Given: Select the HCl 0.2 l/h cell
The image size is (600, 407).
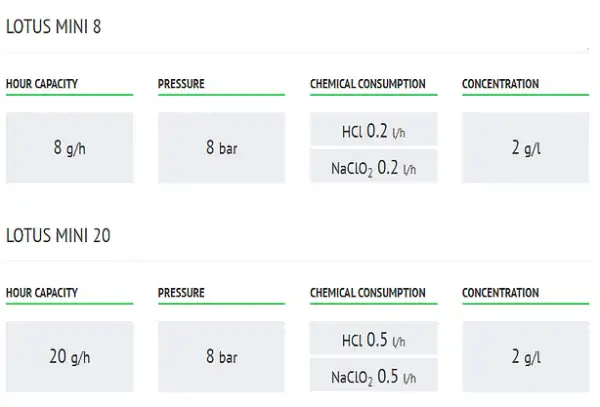Looking at the screenshot, I should pos(373,129).
